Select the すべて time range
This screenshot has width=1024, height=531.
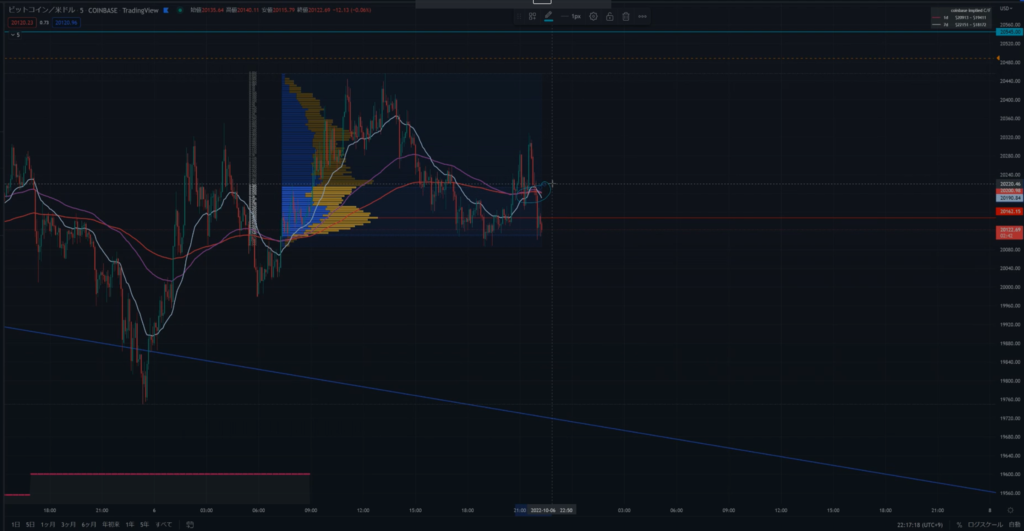pos(164,524)
